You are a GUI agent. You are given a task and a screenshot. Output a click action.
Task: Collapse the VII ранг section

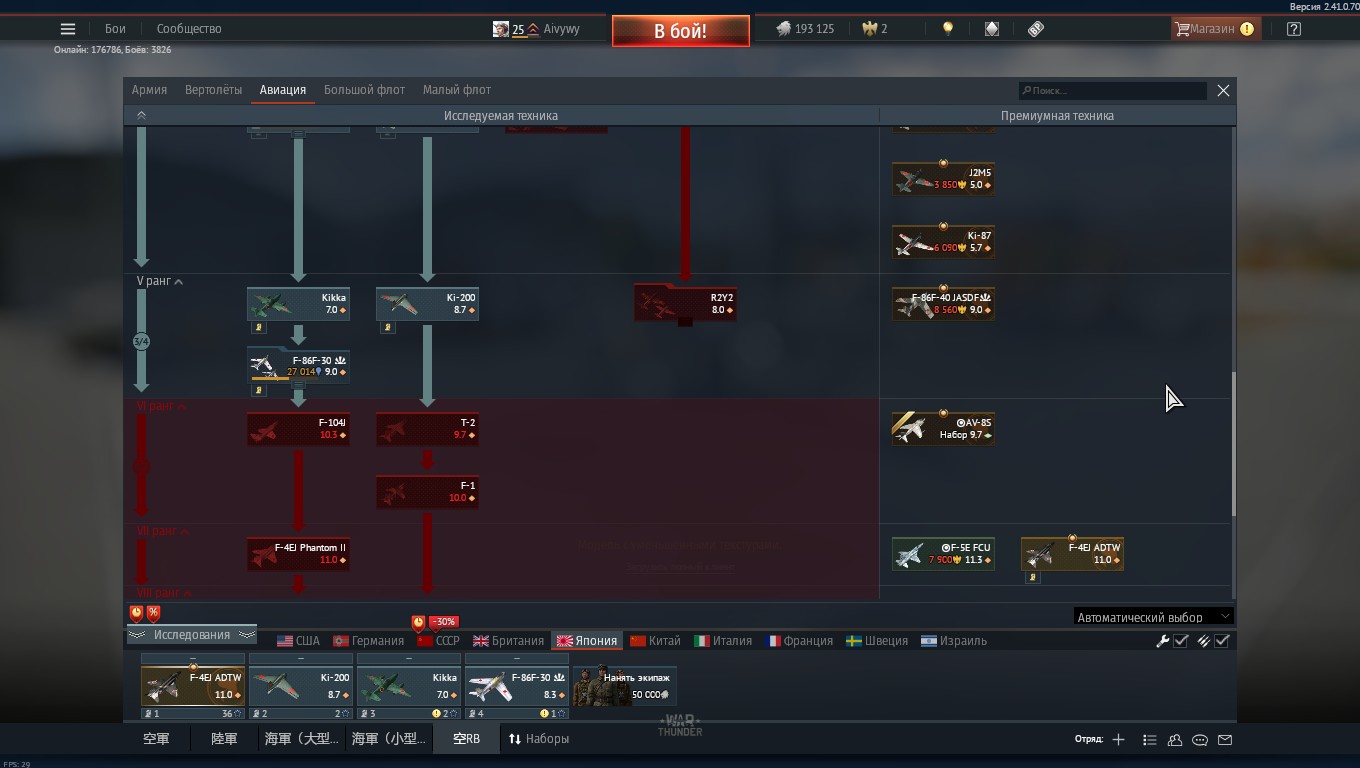point(161,531)
